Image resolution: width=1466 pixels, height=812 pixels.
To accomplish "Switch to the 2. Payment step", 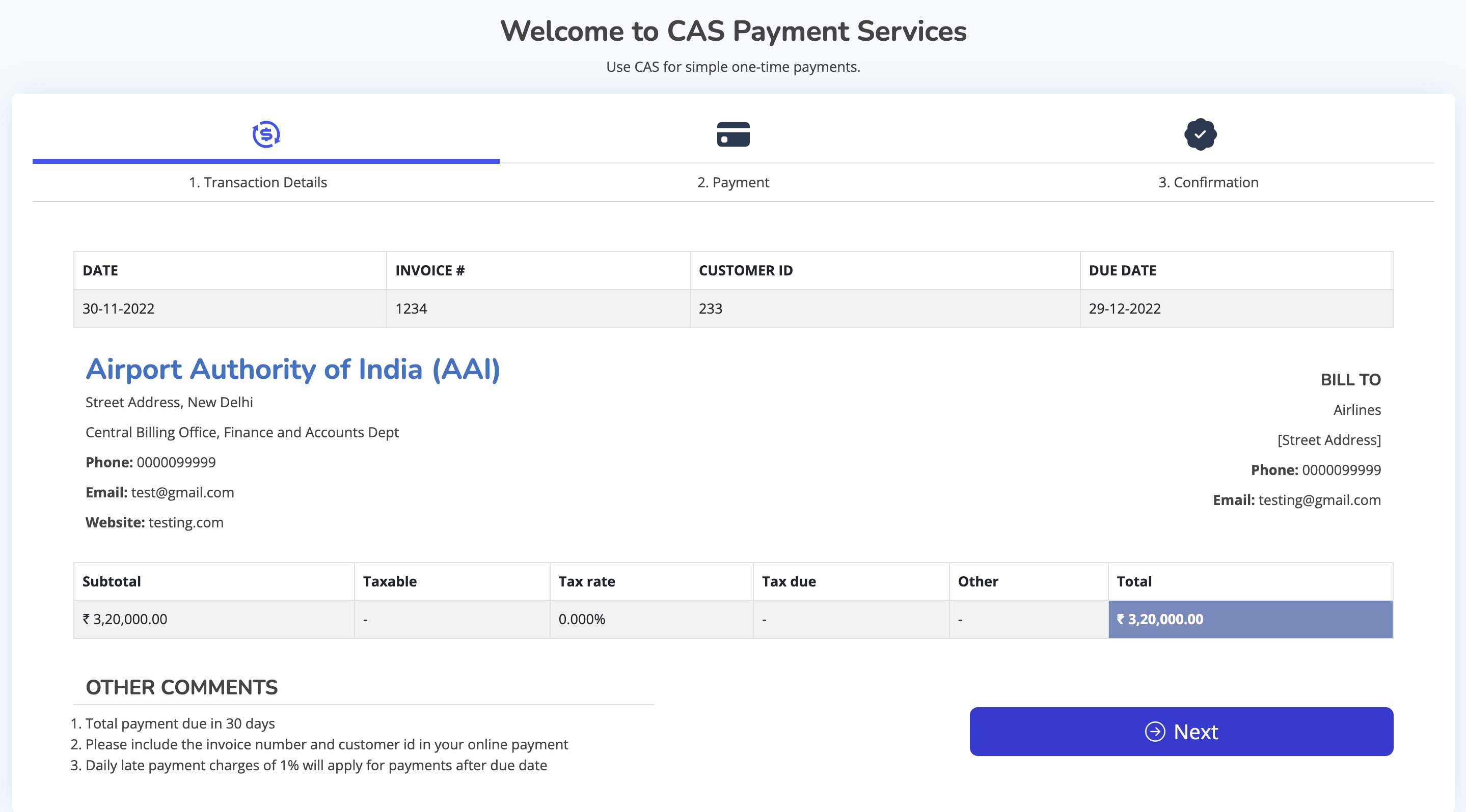I will [x=733, y=183].
